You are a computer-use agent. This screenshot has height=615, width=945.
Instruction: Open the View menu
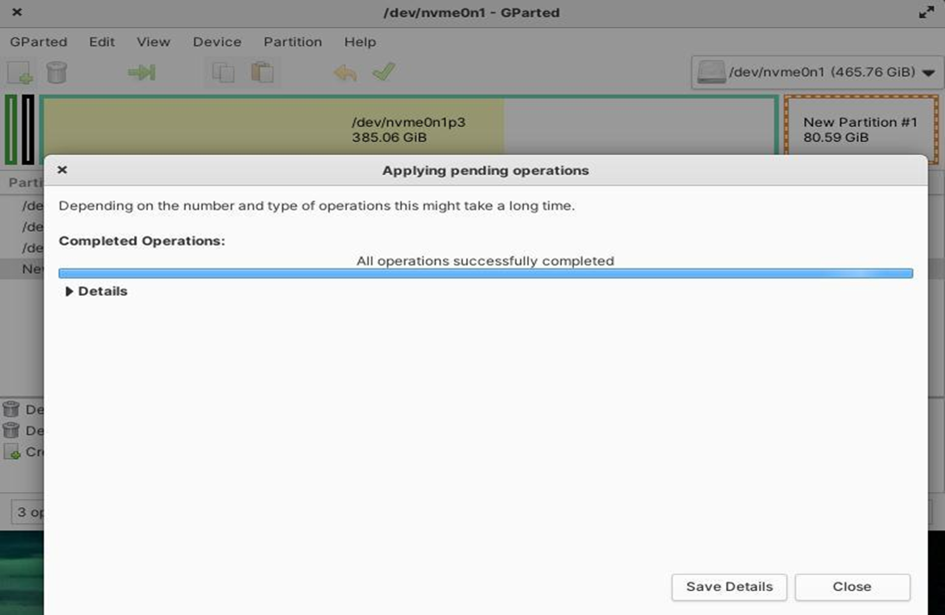(153, 42)
